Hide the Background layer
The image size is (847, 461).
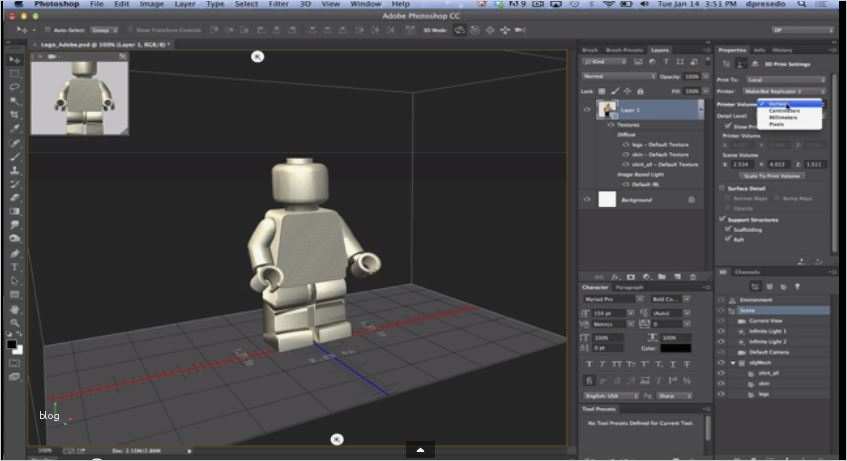(589, 200)
